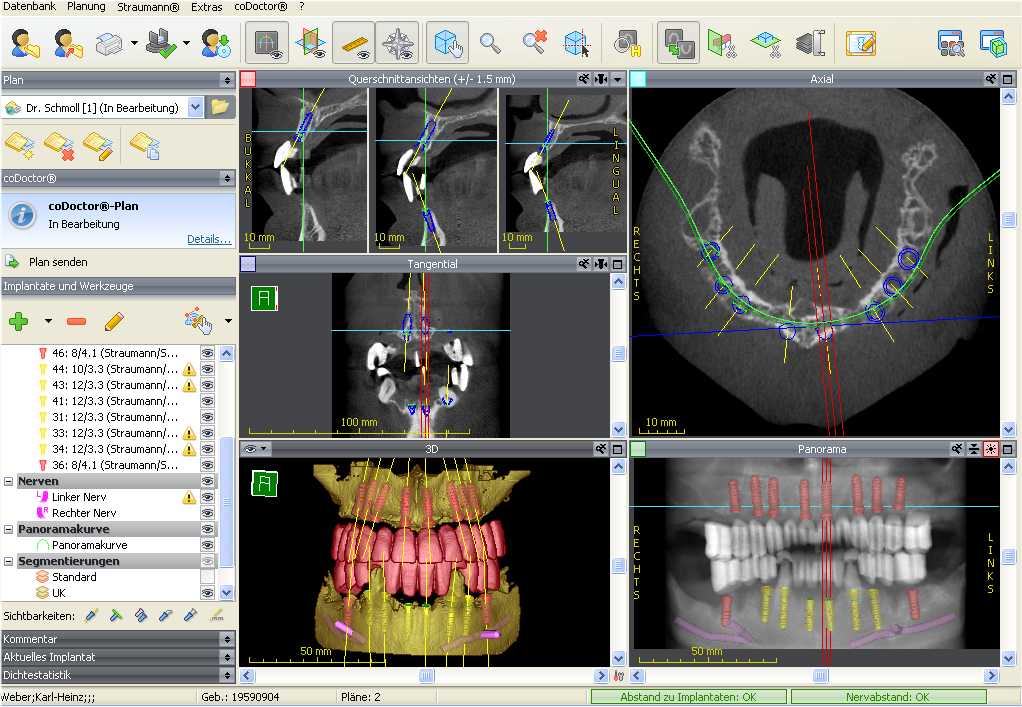Open the coDoctor plan Details link
Viewport: 1022px width, 707px height.
click(209, 239)
